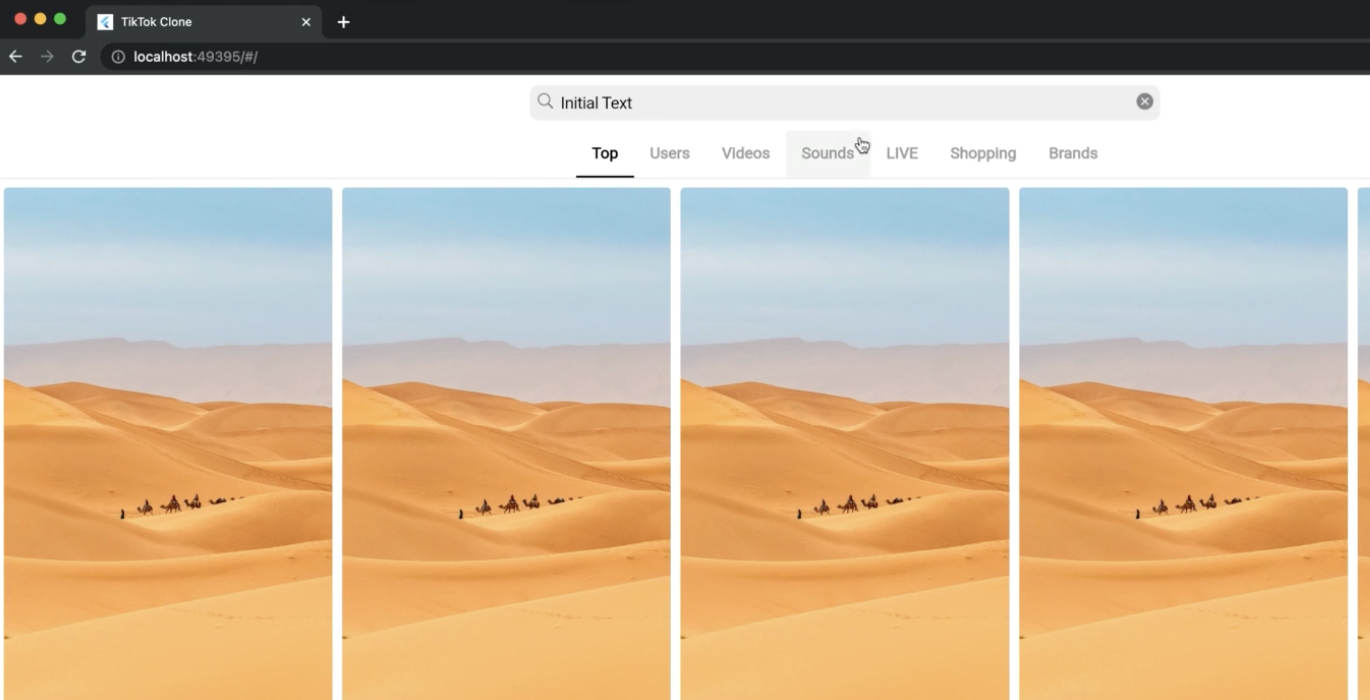Click the green fullscreen window button
Viewport: 1370px width, 700px height.
60,19
